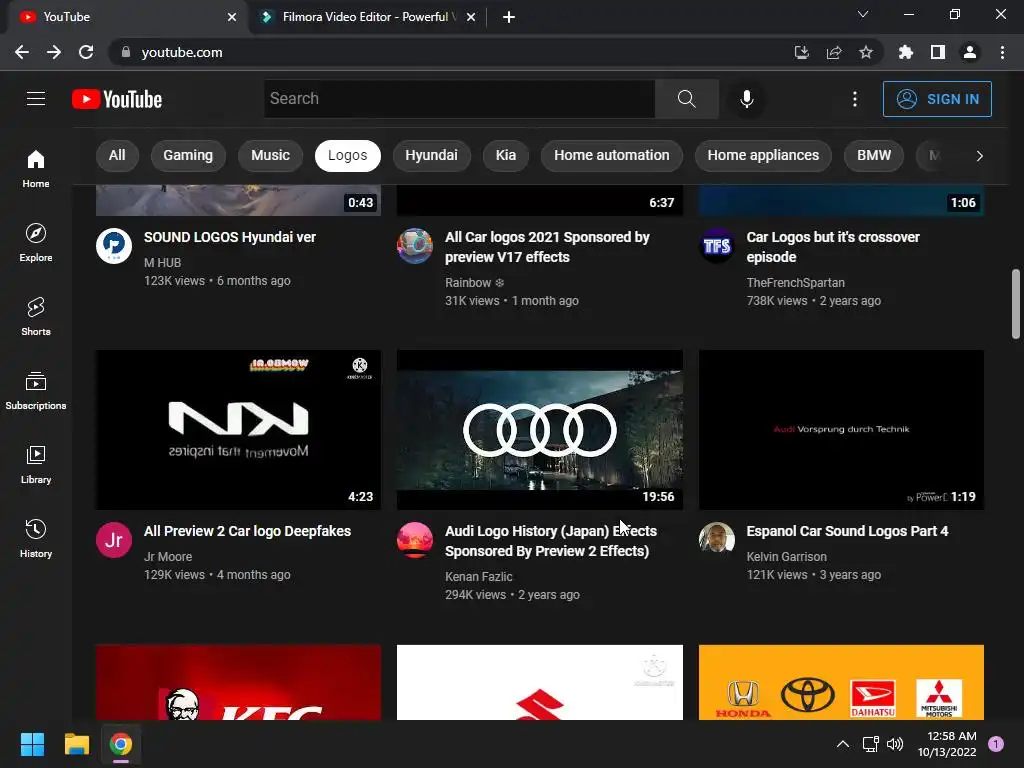The image size is (1024, 768).
Task: Open YouTube settings three-dot menu
Action: (854, 99)
